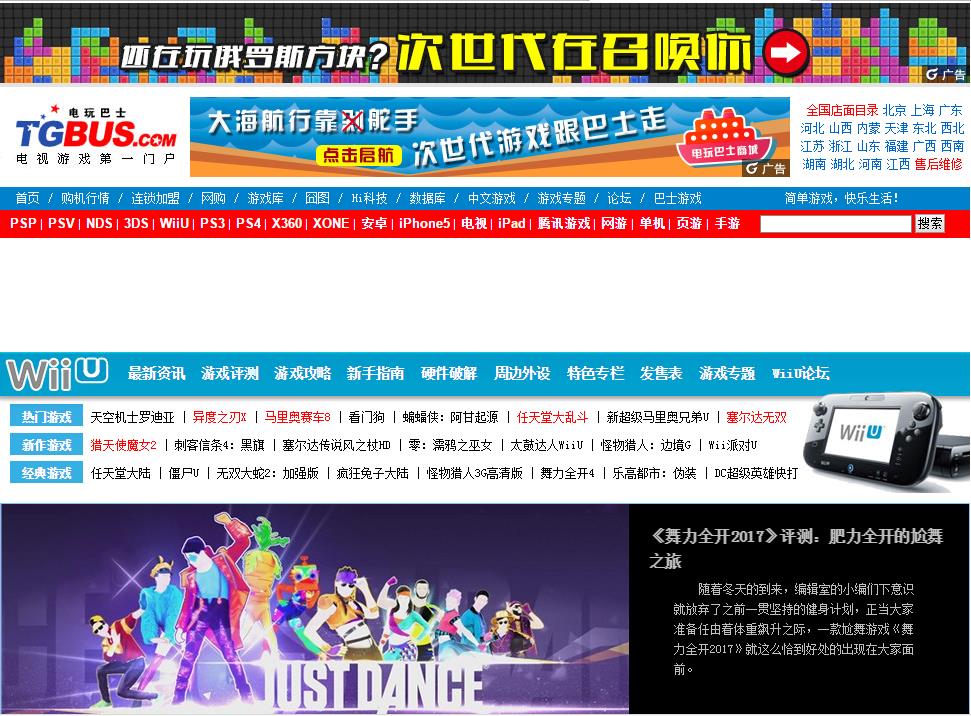971x716 pixels.
Task: Select the iPhone5 link
Action: (424, 223)
